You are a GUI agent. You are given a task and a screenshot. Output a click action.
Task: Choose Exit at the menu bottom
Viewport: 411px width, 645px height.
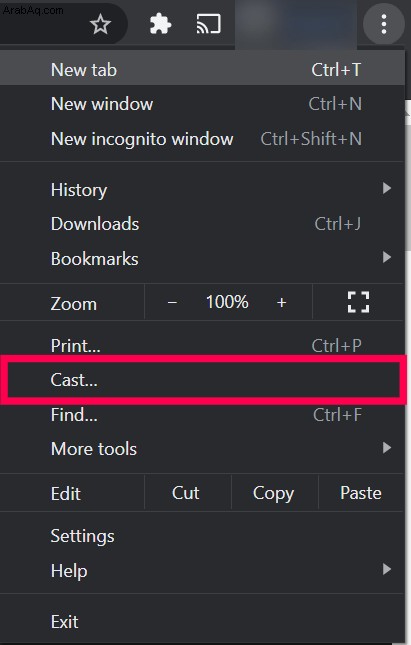[202, 622]
